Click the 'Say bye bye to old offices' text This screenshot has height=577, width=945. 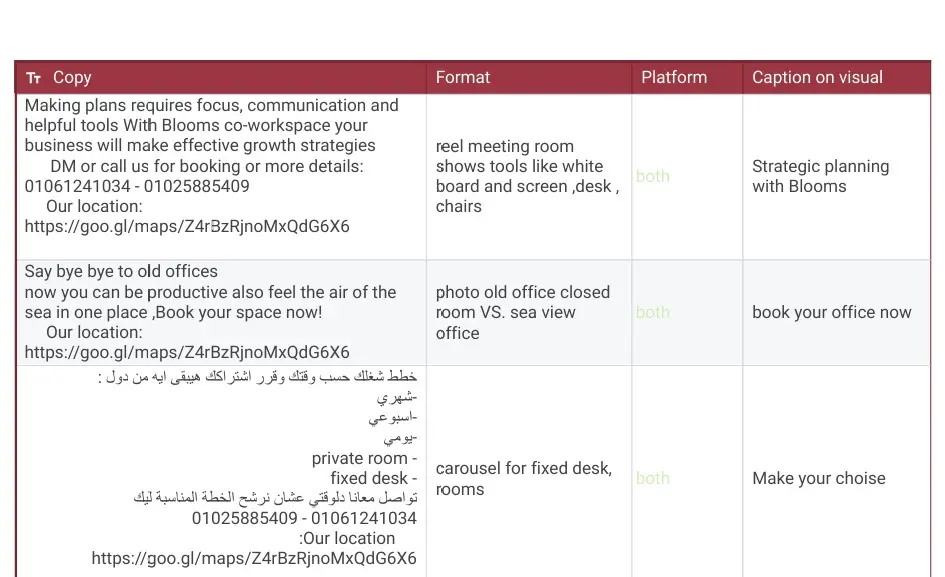tap(121, 271)
